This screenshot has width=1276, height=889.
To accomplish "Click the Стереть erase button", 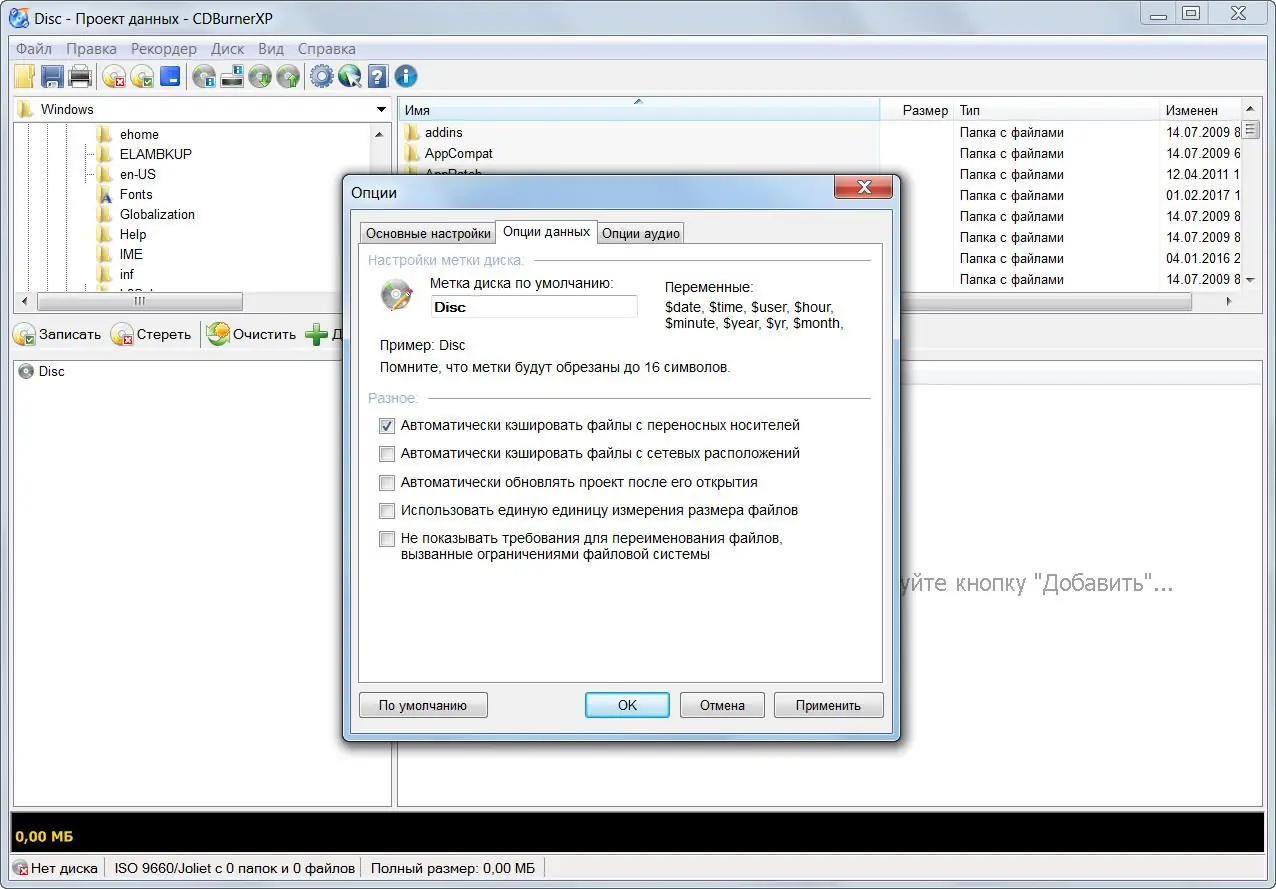I will 151,334.
